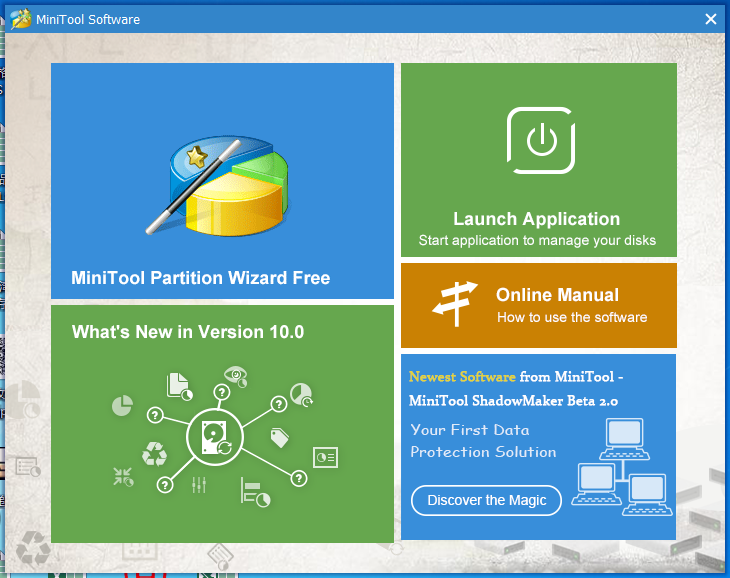Click the central hard disk refresh icon
The width and height of the screenshot is (730, 578).
(x=215, y=437)
